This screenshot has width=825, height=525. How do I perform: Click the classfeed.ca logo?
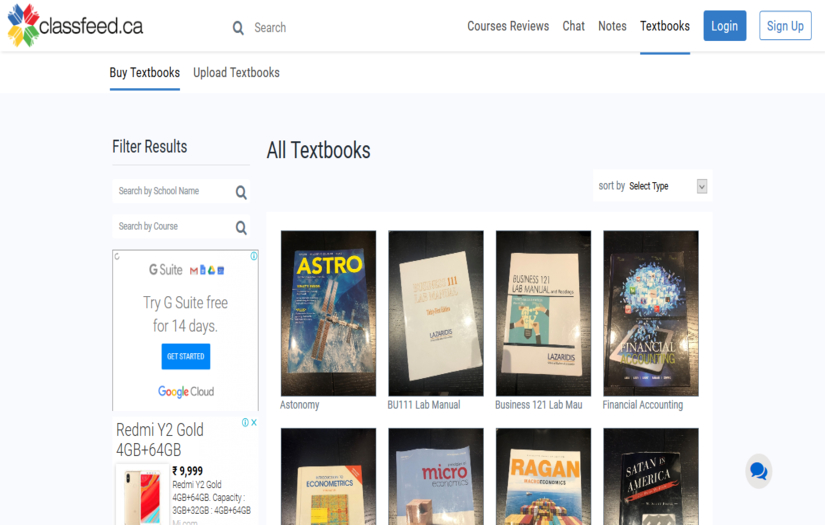point(75,25)
